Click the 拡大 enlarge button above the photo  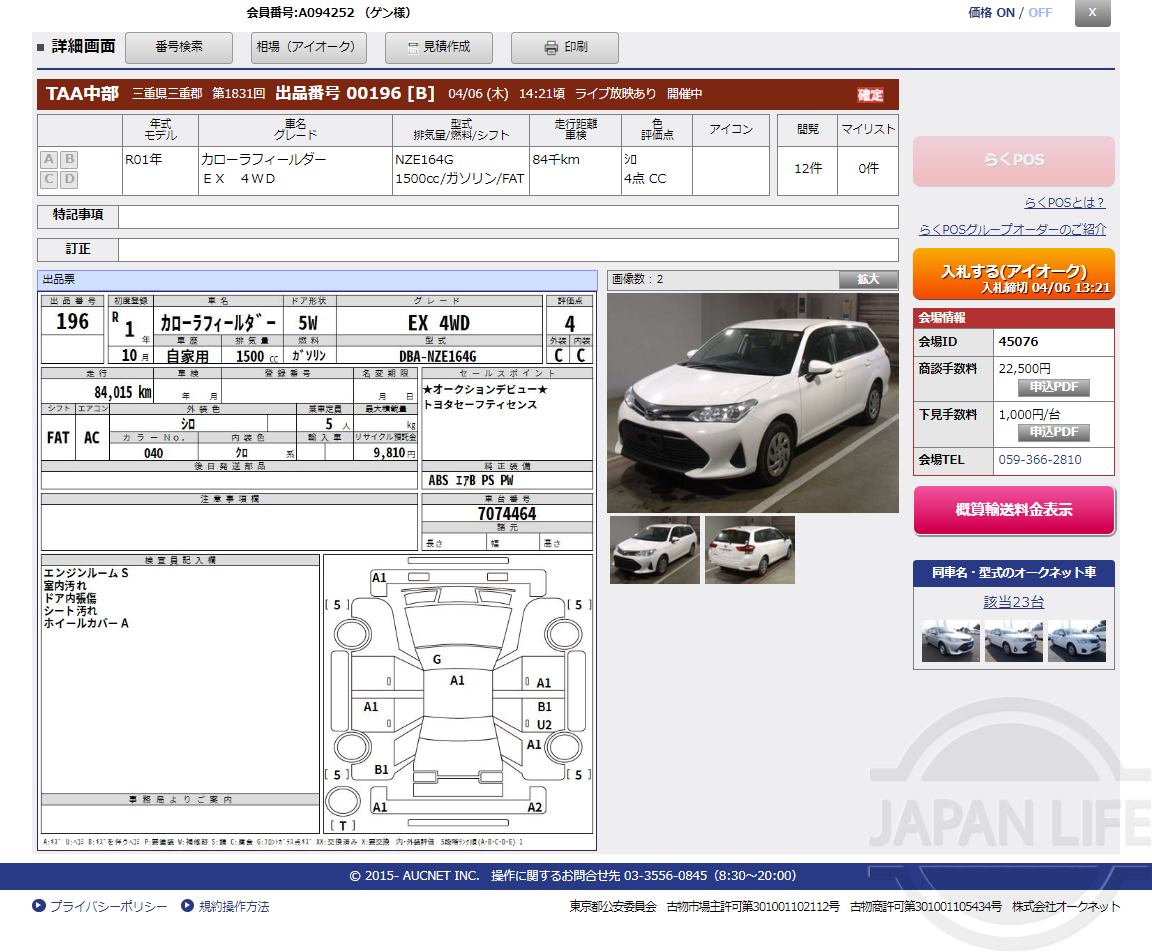coord(868,279)
